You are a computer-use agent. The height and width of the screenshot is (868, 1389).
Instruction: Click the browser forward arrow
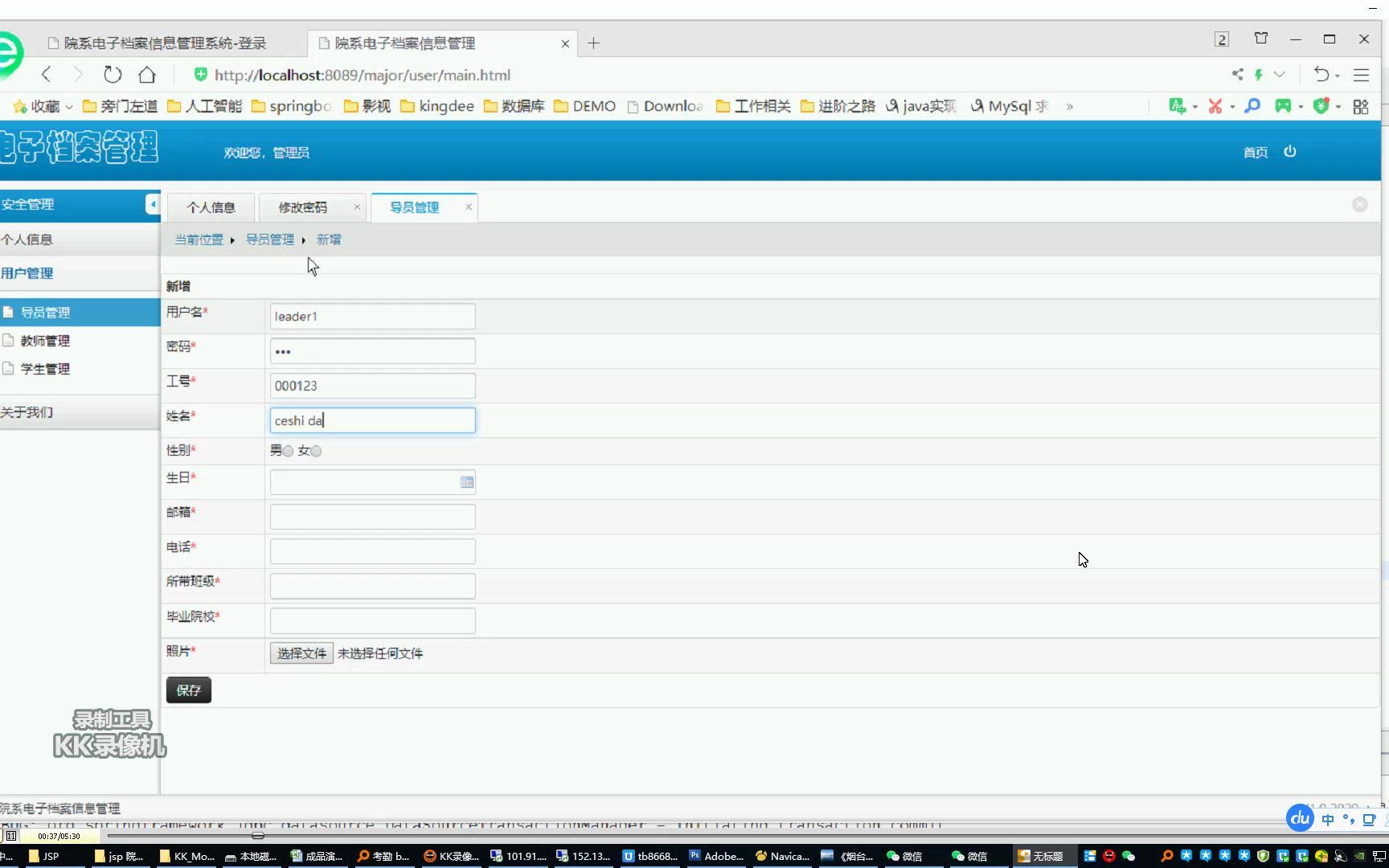coord(78,75)
